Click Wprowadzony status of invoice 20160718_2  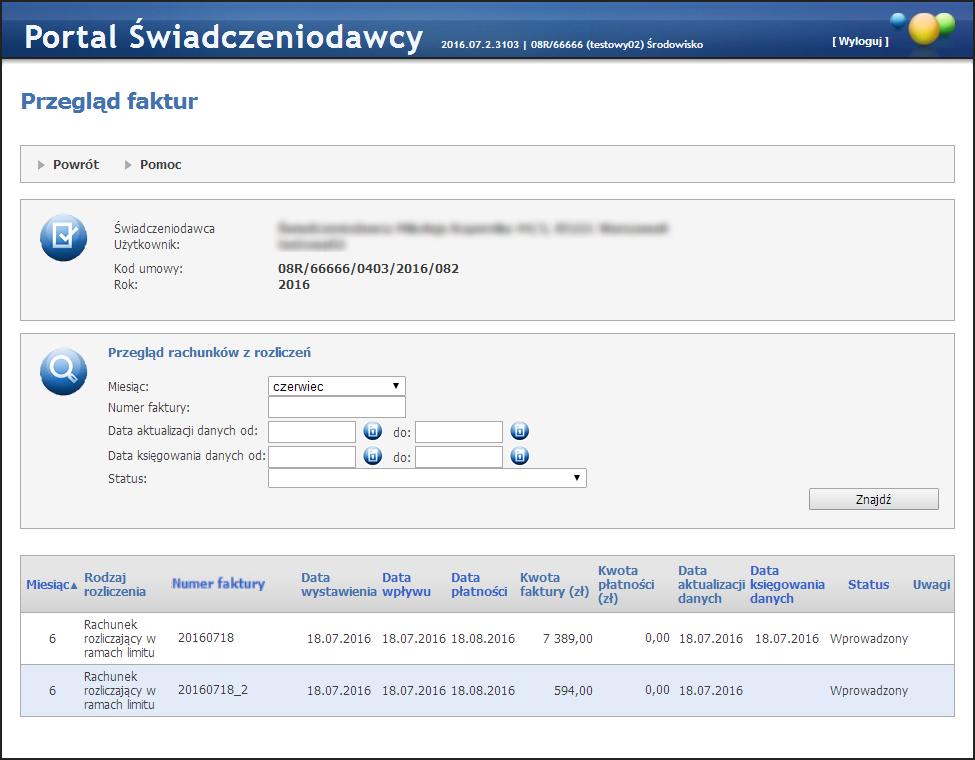869,690
